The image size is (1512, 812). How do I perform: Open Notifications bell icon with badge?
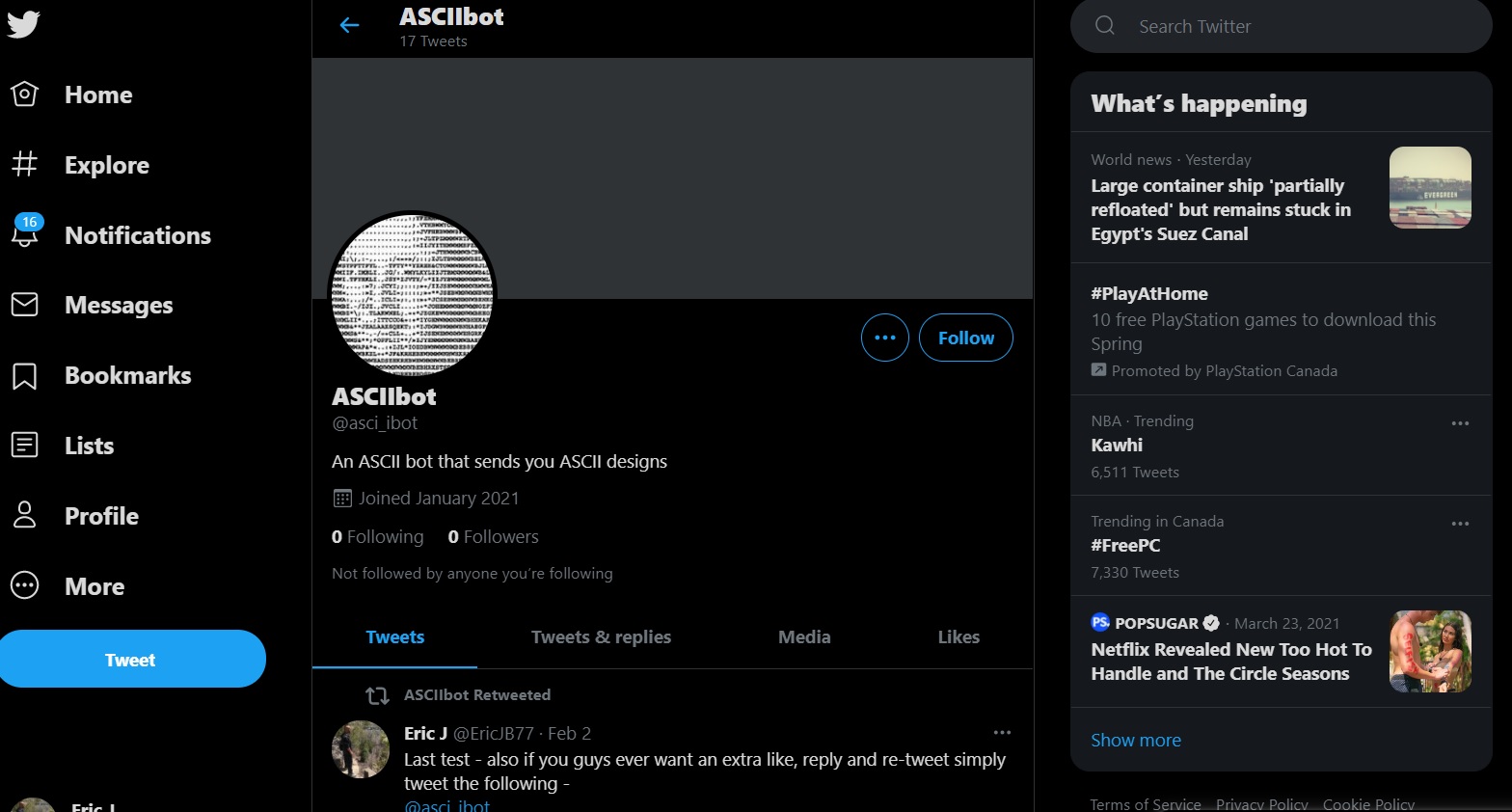click(25, 233)
